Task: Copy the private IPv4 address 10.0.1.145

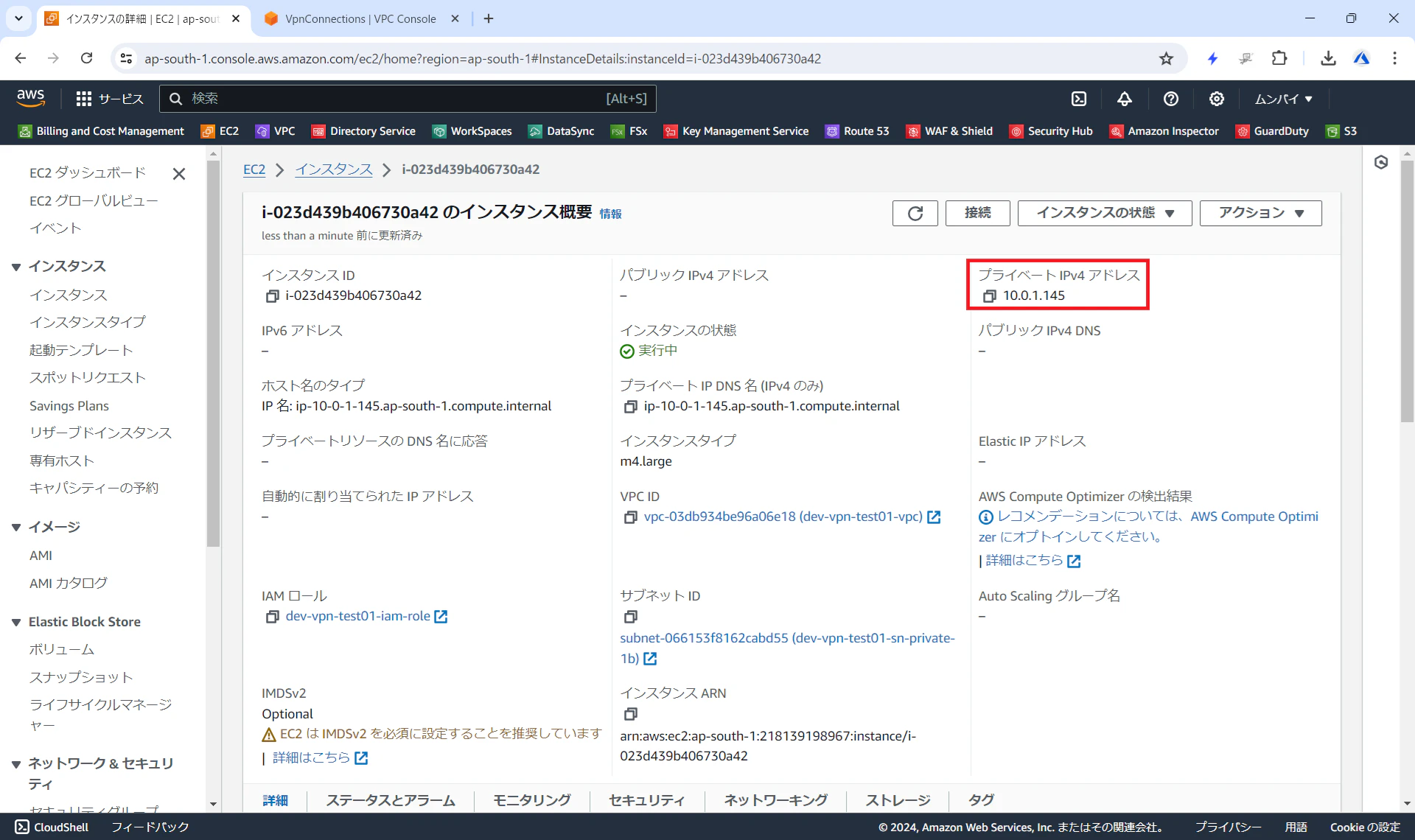Action: point(990,296)
